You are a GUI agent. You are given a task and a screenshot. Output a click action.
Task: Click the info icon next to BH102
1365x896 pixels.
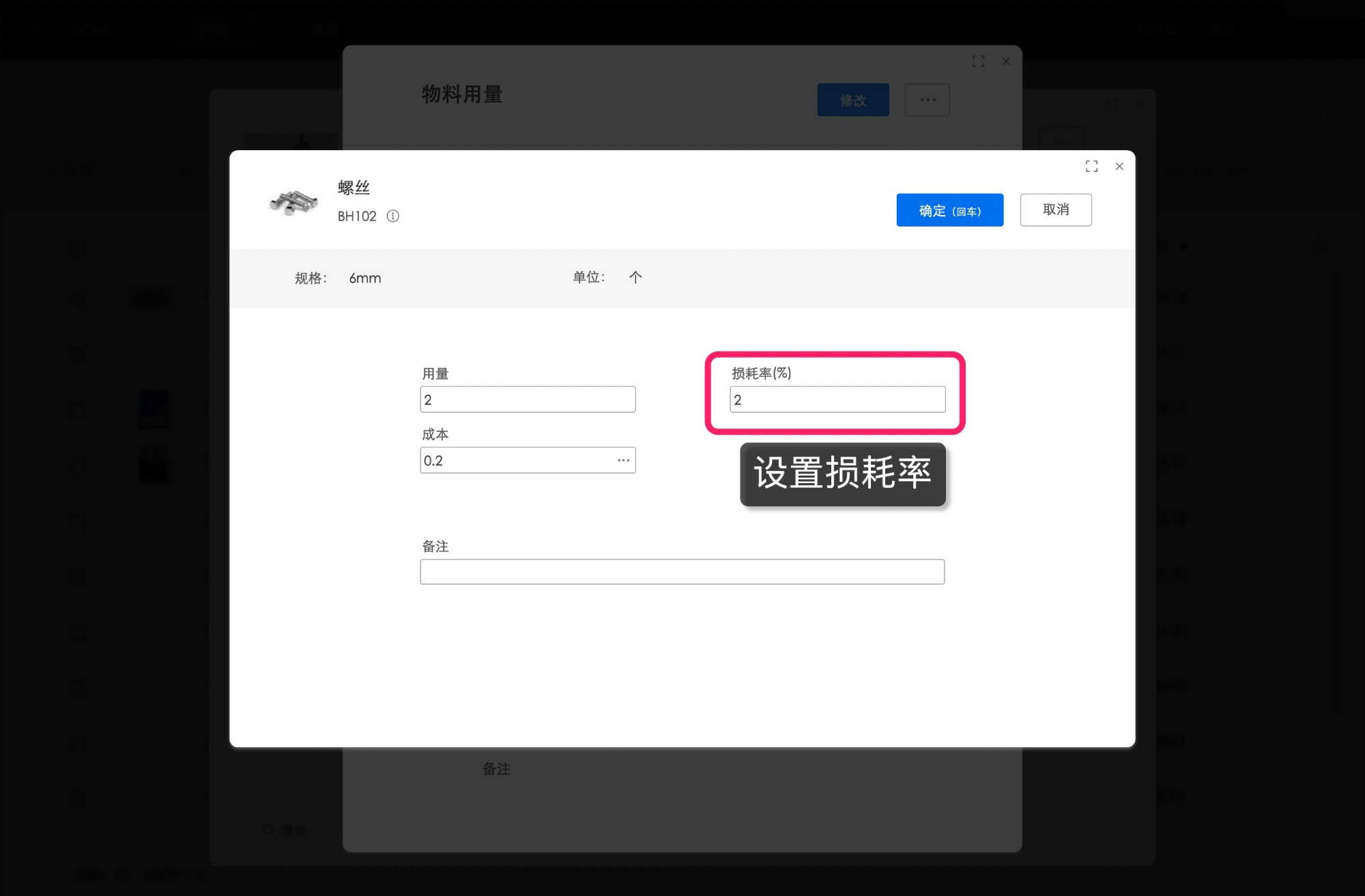coord(393,216)
